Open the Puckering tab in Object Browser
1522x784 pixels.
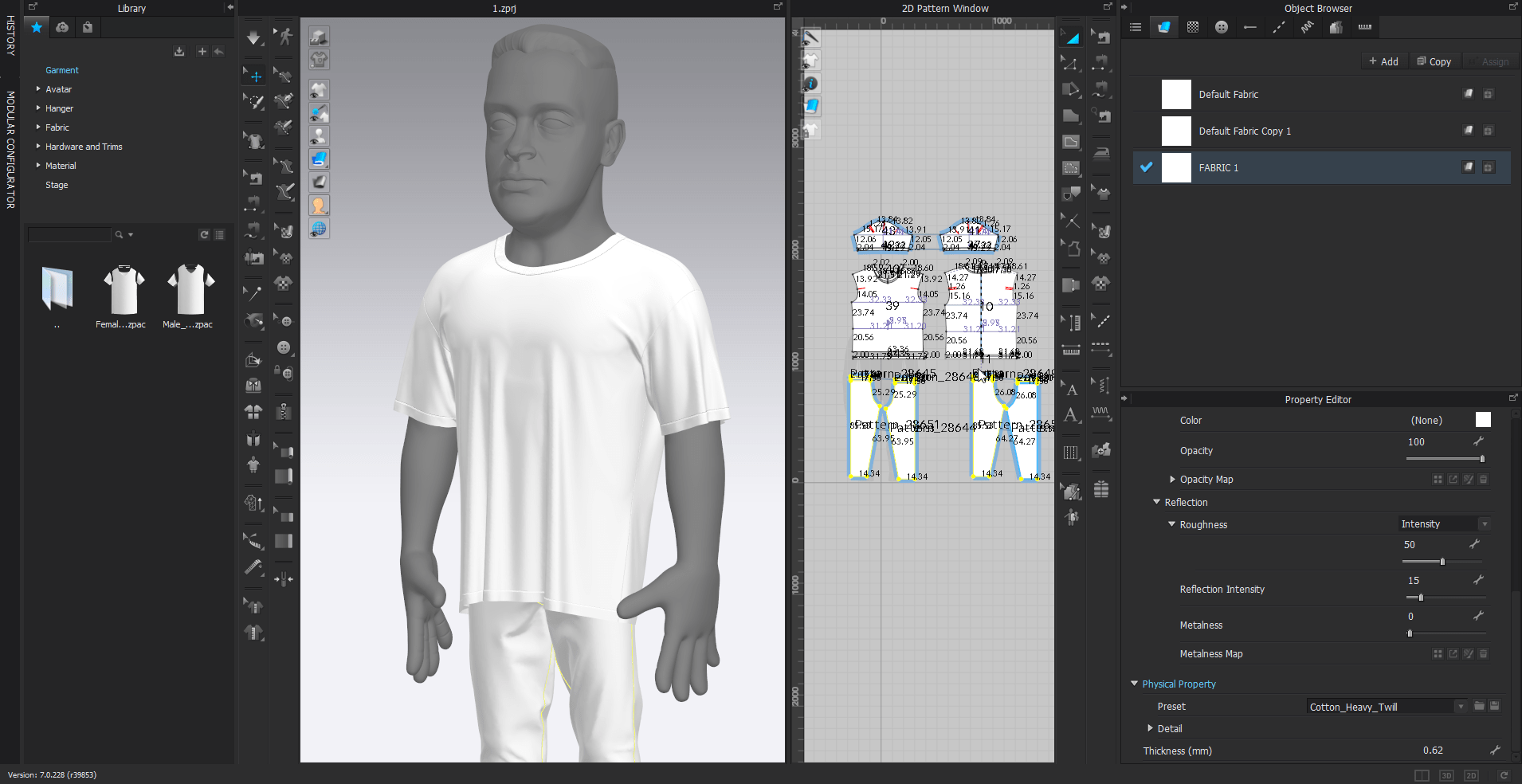pos(1308,27)
